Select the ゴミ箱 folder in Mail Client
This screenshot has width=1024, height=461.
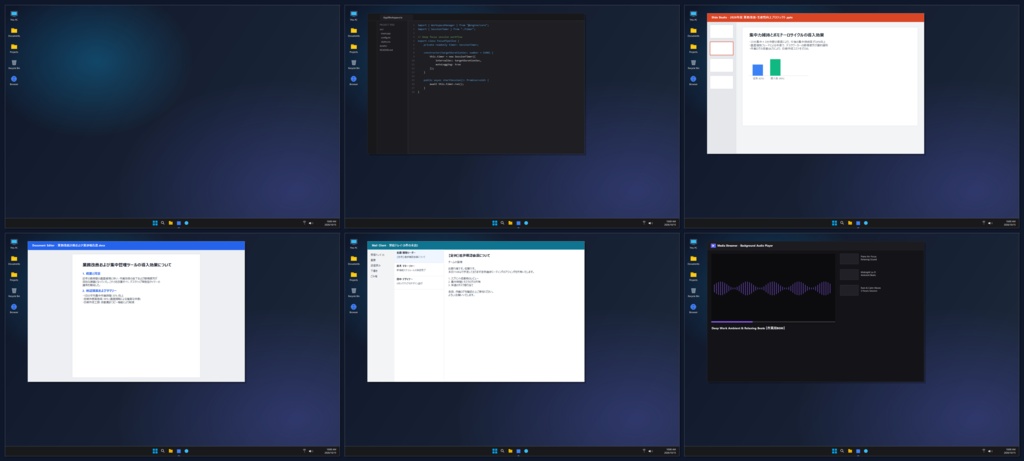(x=374, y=276)
